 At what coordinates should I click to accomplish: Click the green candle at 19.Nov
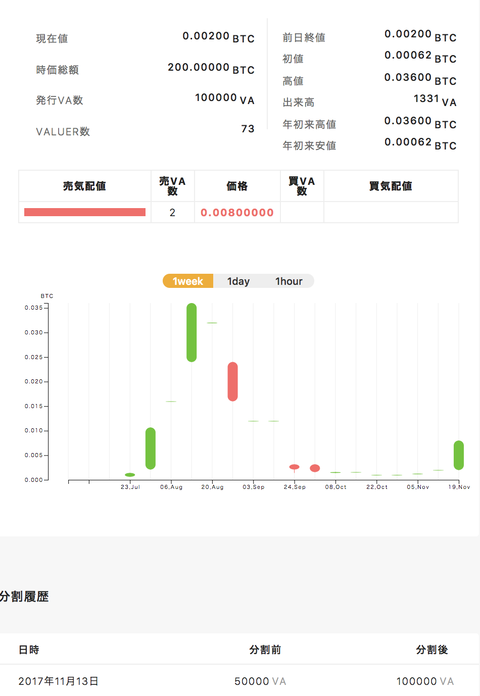(459, 455)
